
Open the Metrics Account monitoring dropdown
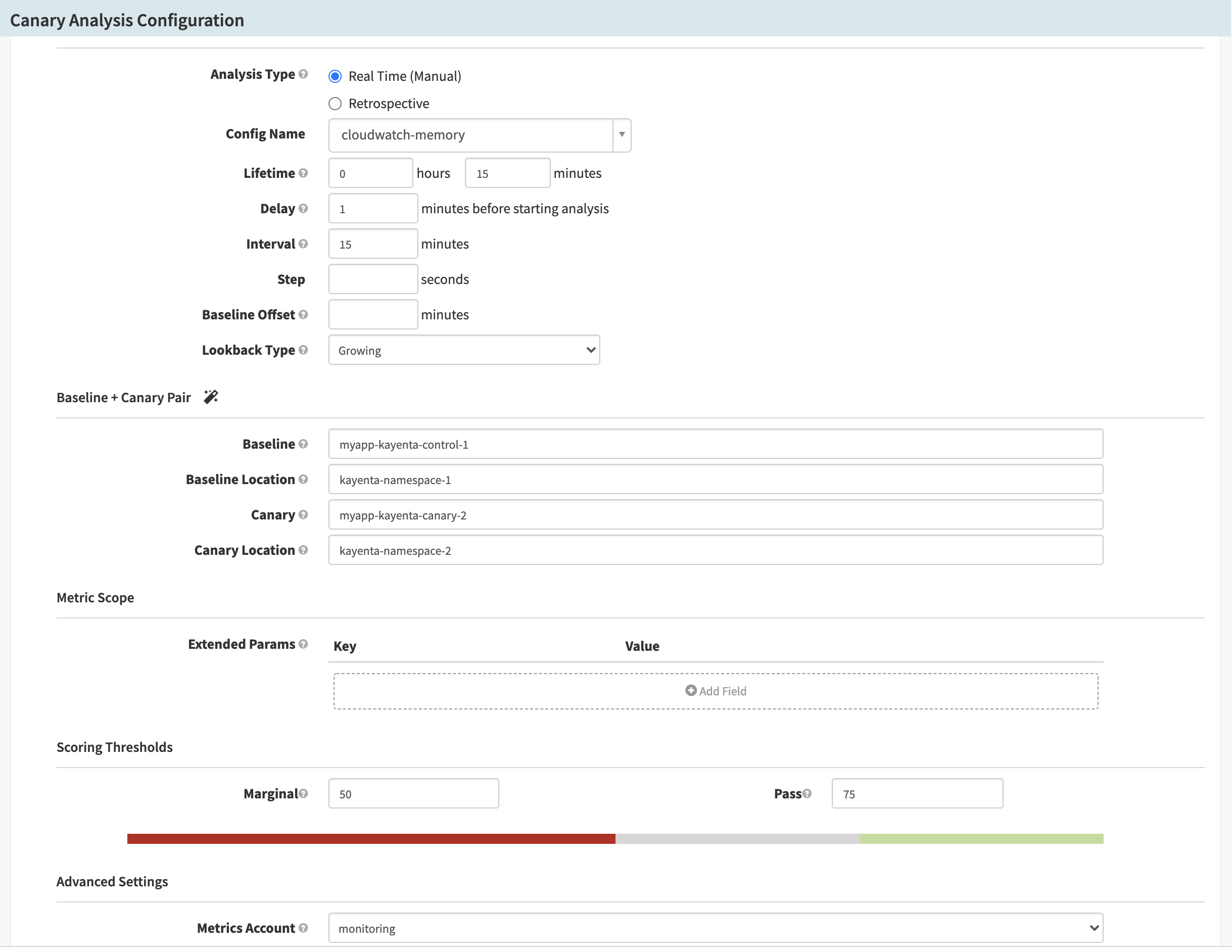coord(715,928)
